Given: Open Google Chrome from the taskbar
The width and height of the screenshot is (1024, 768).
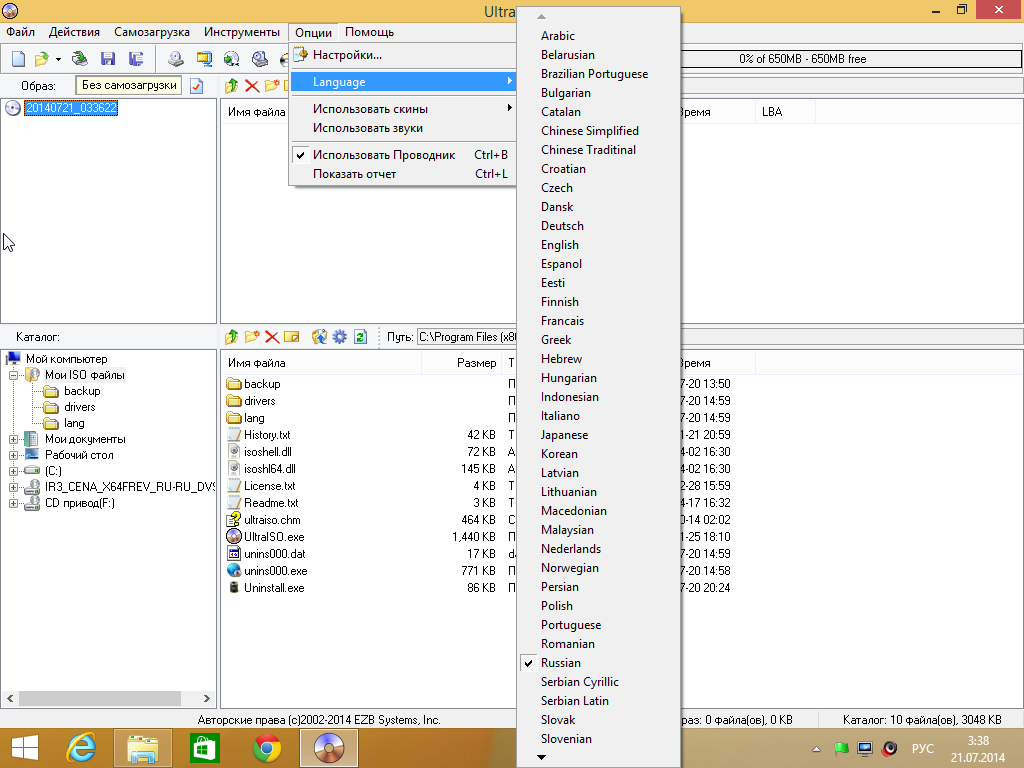Looking at the screenshot, I should [x=267, y=748].
